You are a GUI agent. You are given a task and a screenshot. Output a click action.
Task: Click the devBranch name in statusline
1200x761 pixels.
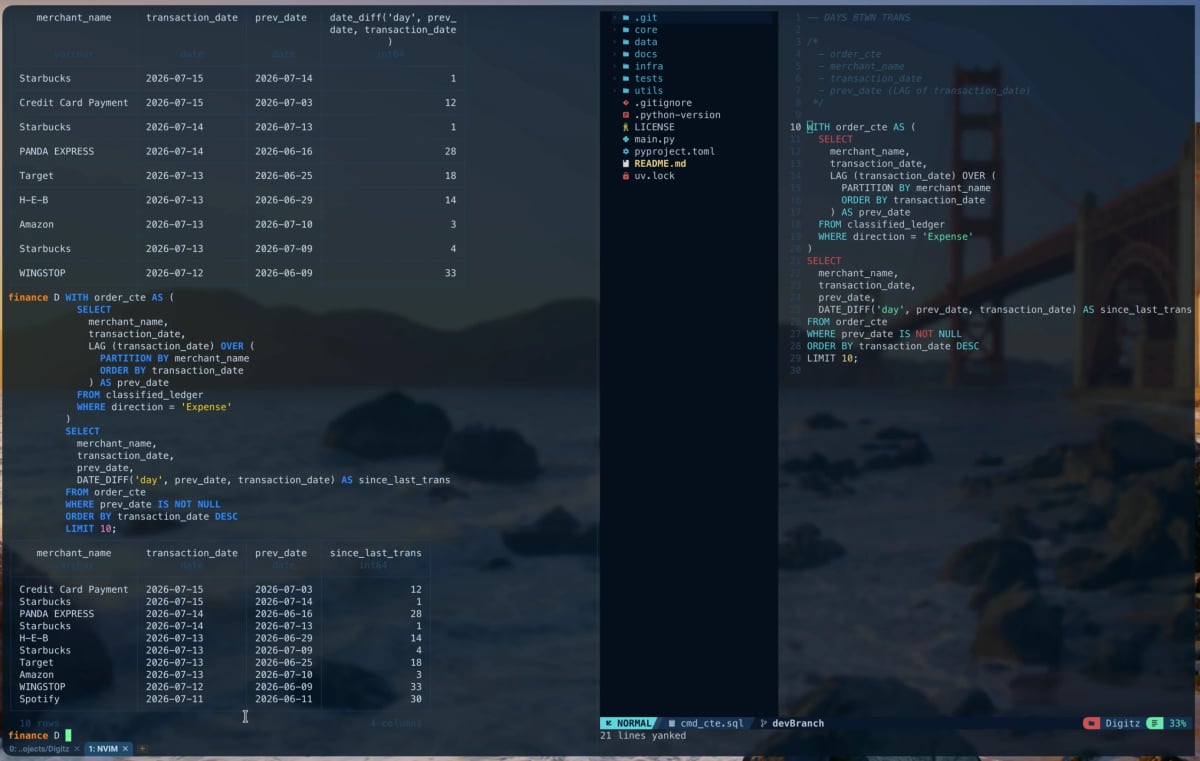coord(798,723)
